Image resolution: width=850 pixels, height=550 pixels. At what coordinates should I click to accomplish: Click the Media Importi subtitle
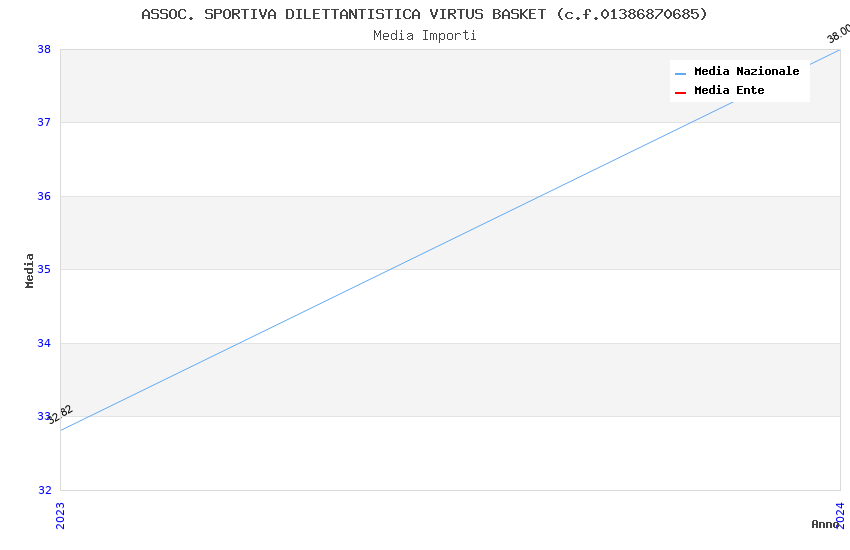424,36
